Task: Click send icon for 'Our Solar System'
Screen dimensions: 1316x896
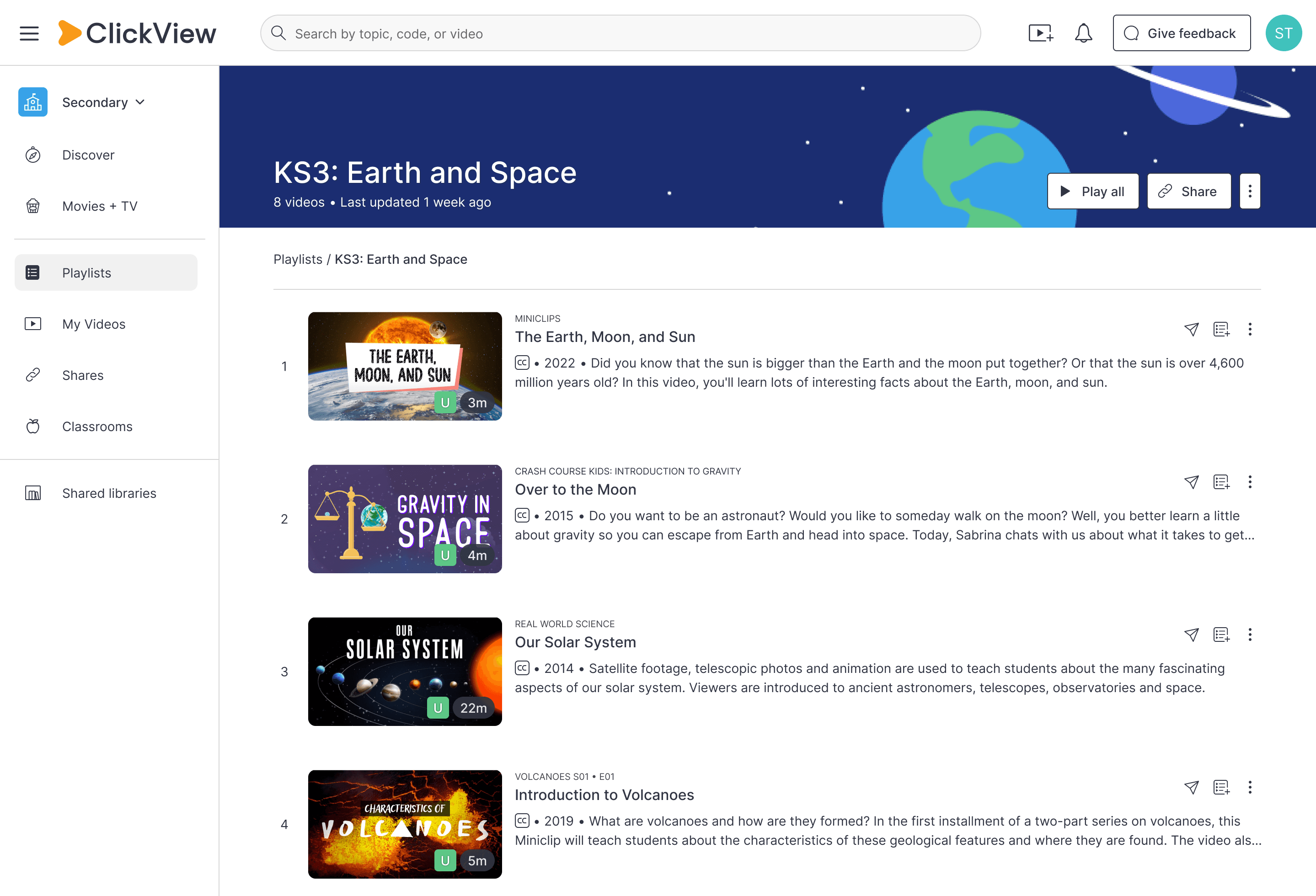Action: coord(1192,635)
